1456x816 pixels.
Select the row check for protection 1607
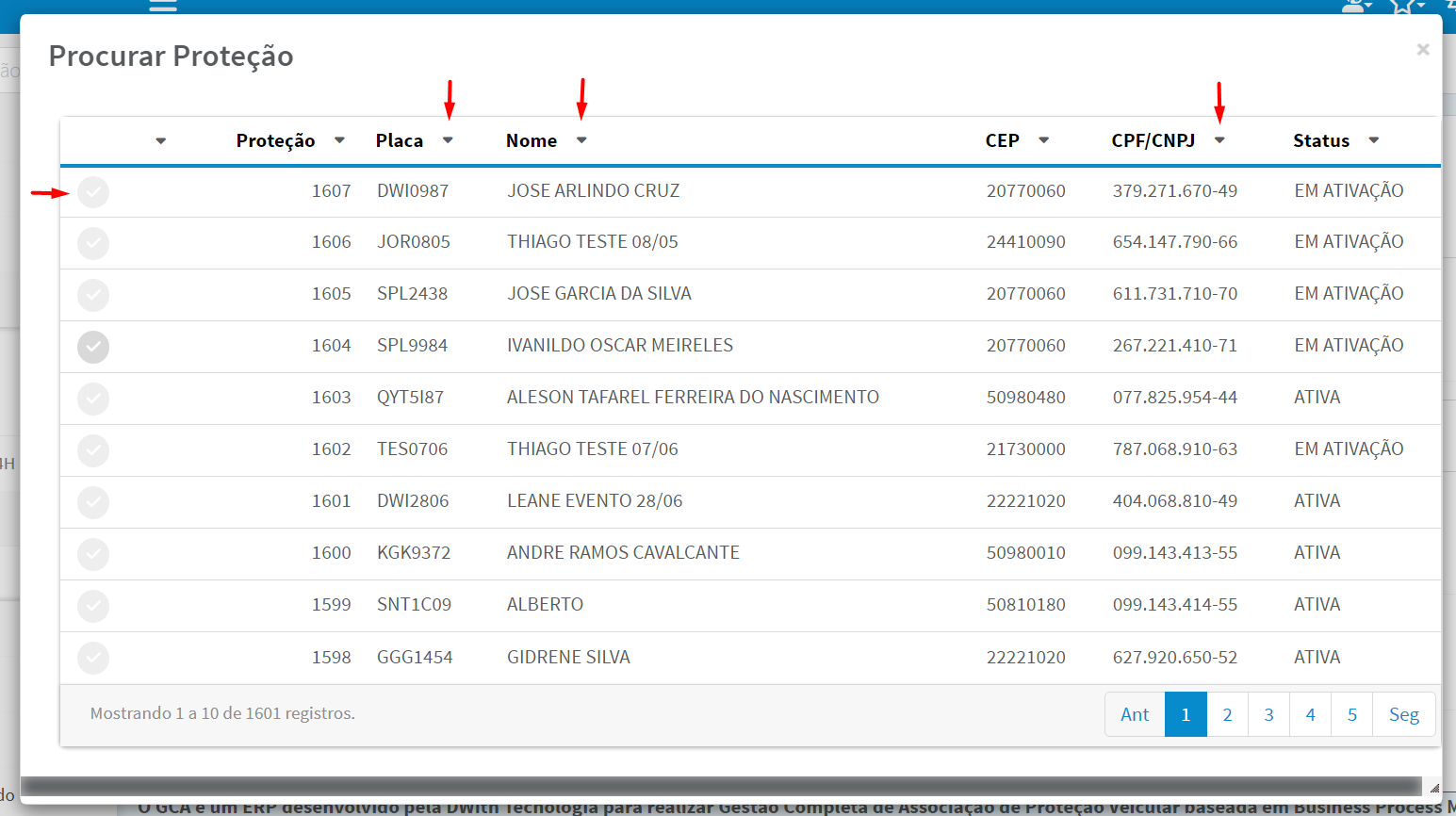click(x=93, y=192)
